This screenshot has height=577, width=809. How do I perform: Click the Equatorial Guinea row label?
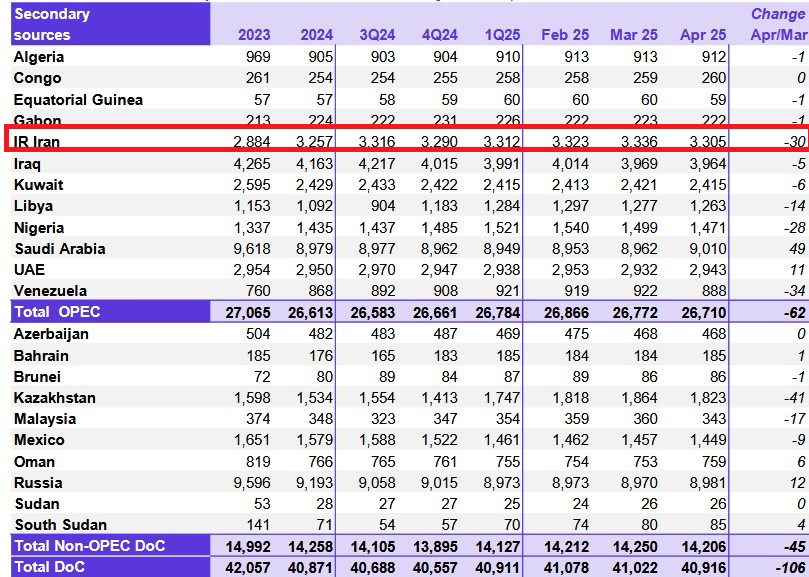tap(78, 100)
